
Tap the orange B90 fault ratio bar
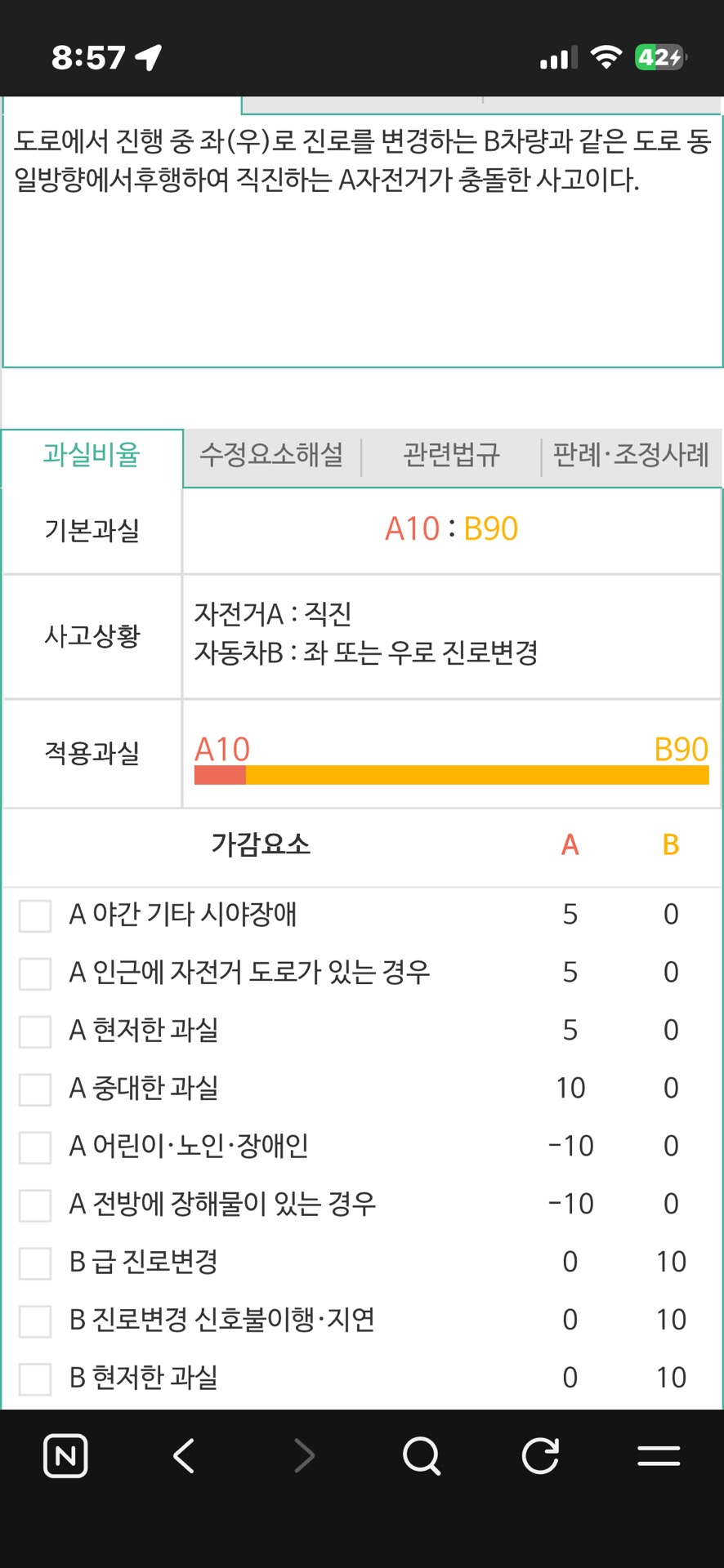click(477, 775)
